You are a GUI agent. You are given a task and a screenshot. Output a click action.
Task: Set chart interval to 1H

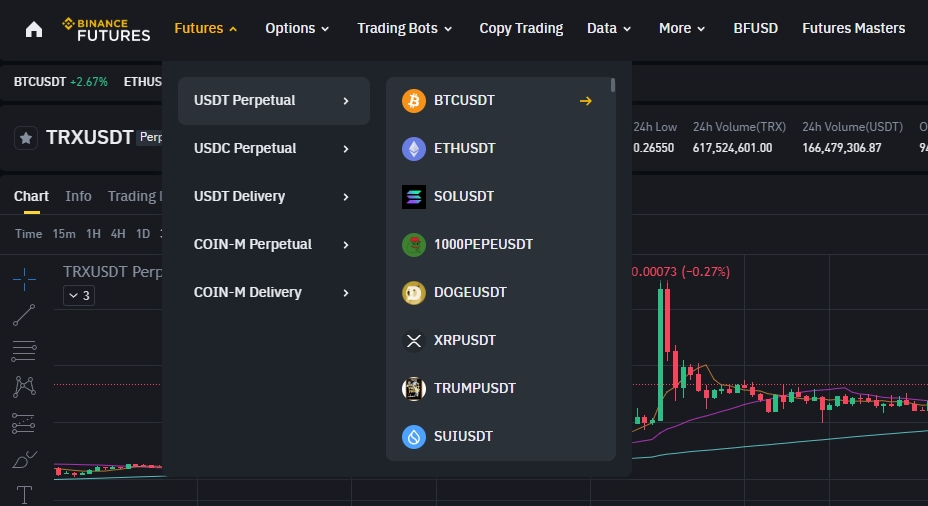point(93,234)
